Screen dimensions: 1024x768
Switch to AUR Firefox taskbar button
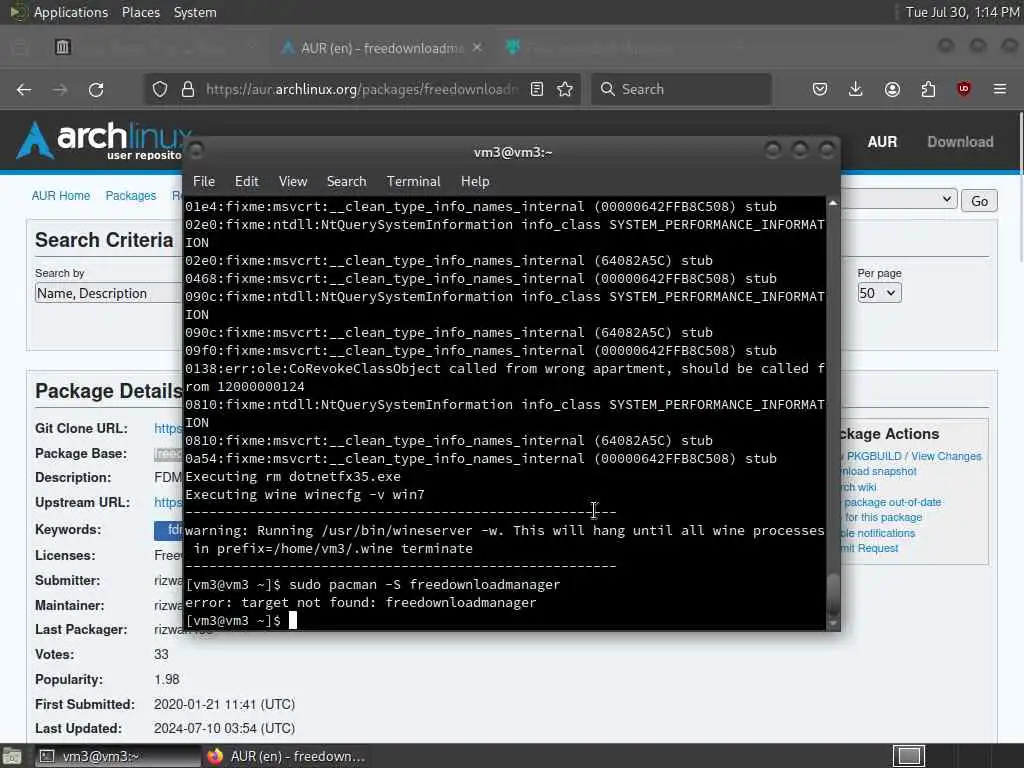pyautogui.click(x=285, y=756)
